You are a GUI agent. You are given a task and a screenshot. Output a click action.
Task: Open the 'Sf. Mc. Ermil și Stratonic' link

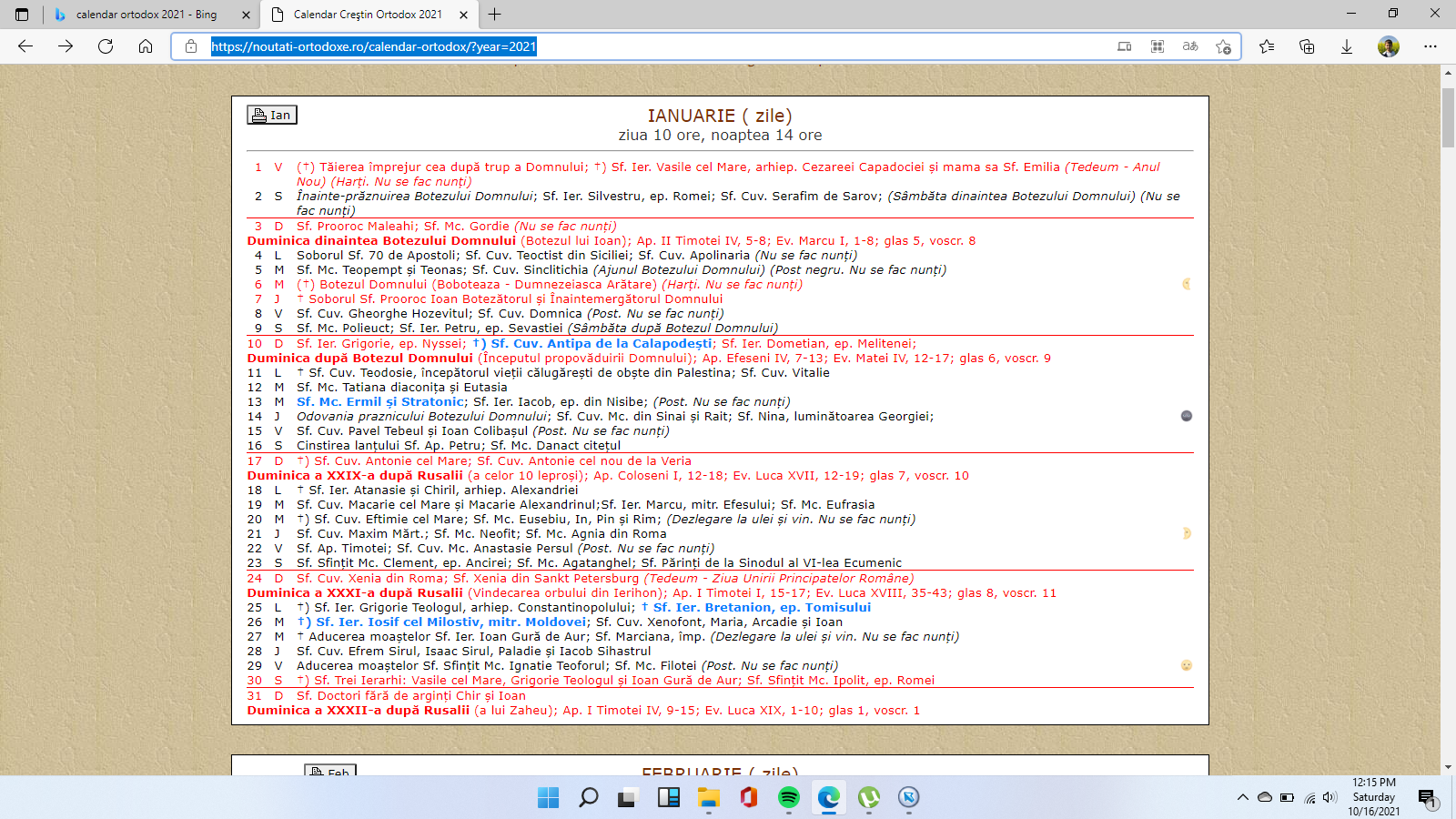(x=380, y=401)
